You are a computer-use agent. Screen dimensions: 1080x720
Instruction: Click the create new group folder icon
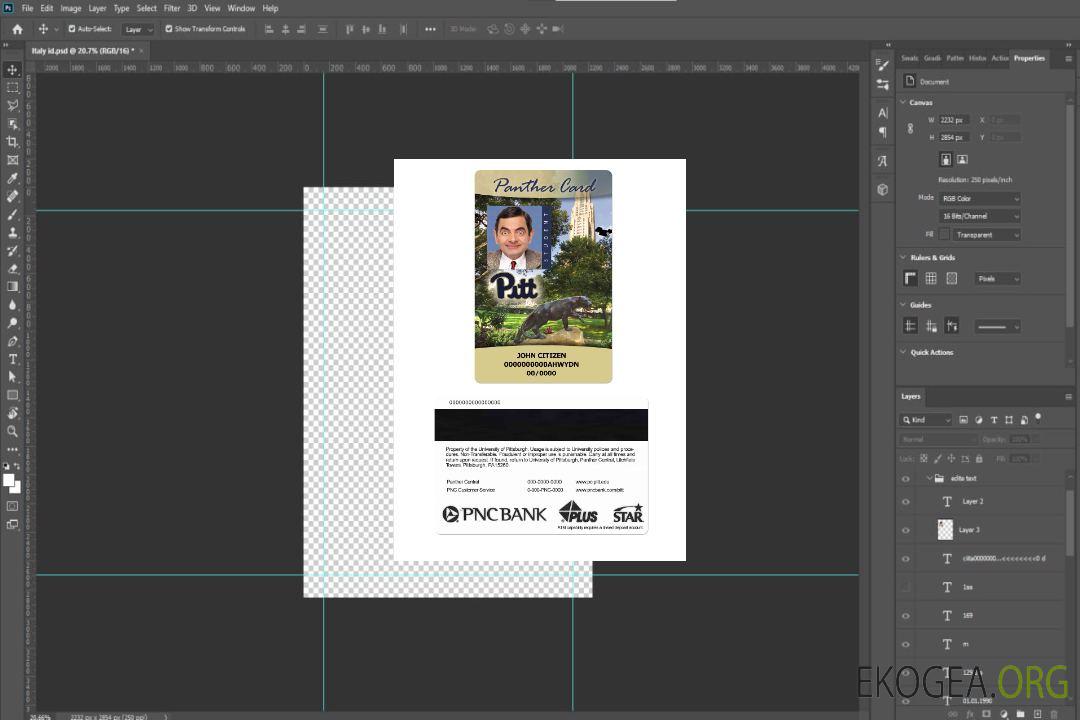[1020, 714]
